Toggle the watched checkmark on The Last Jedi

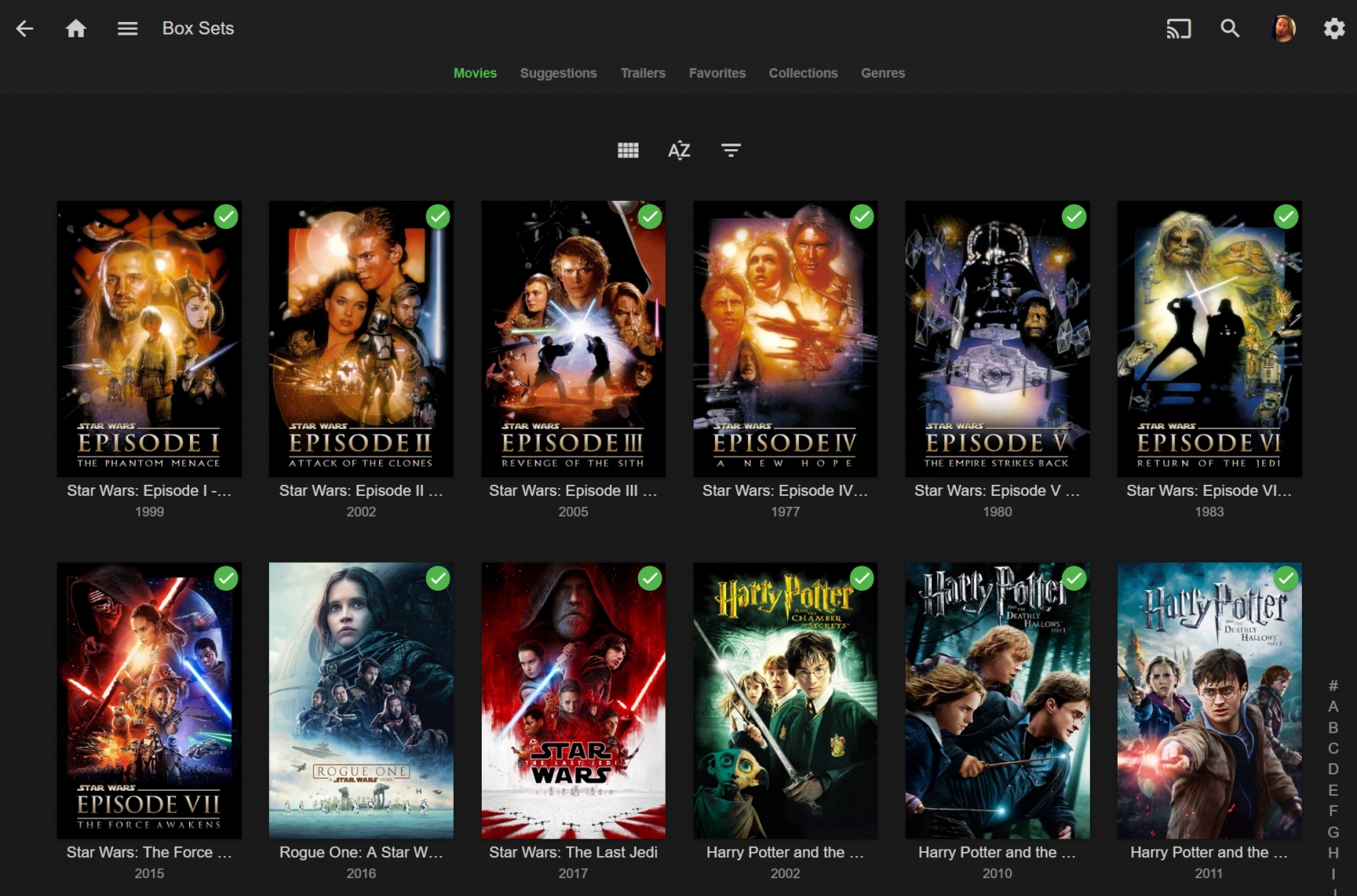tap(650, 580)
